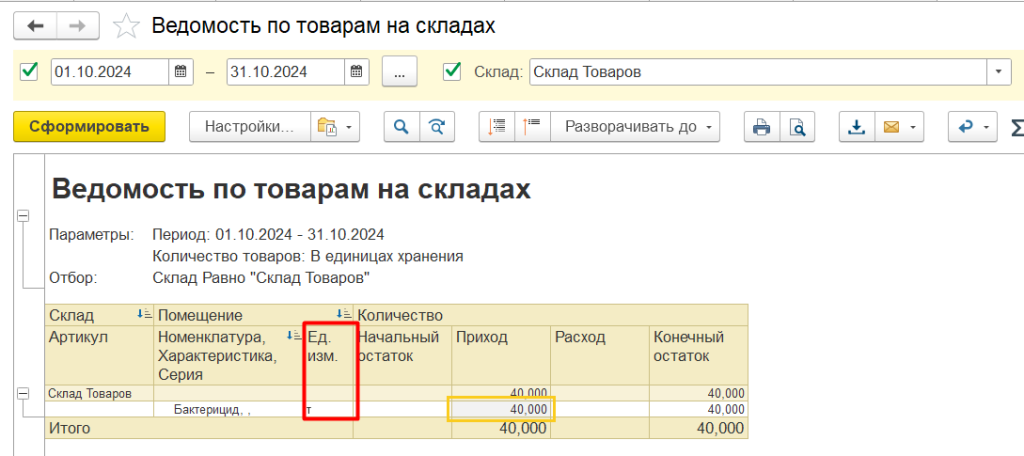Sort by Склад column sort icon
The image size is (1024, 456).
point(144,314)
